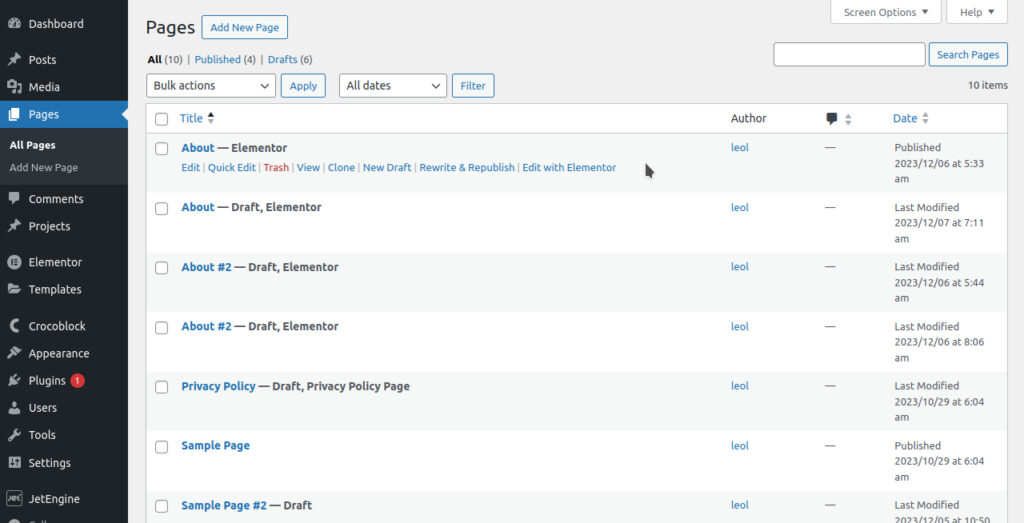Click Quick Edit for About page
1024x523 pixels.
click(x=232, y=167)
